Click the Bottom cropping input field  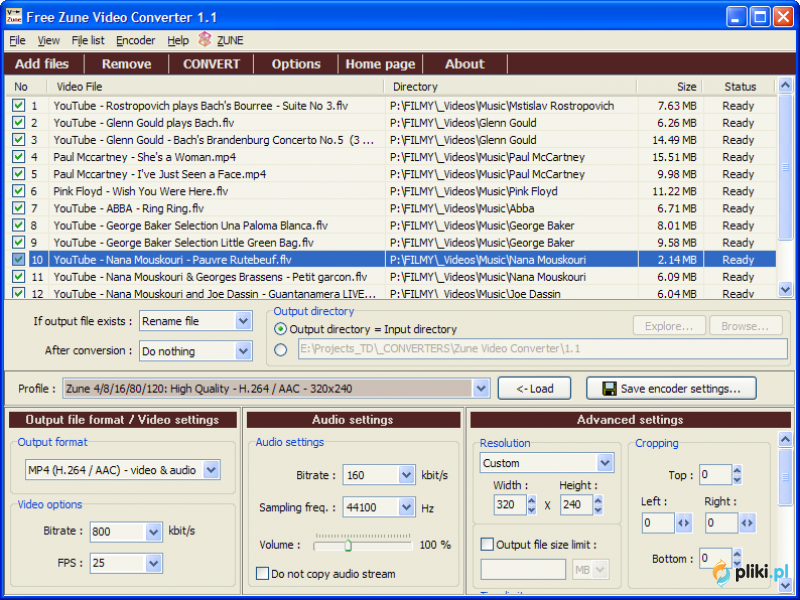pyautogui.click(x=715, y=558)
